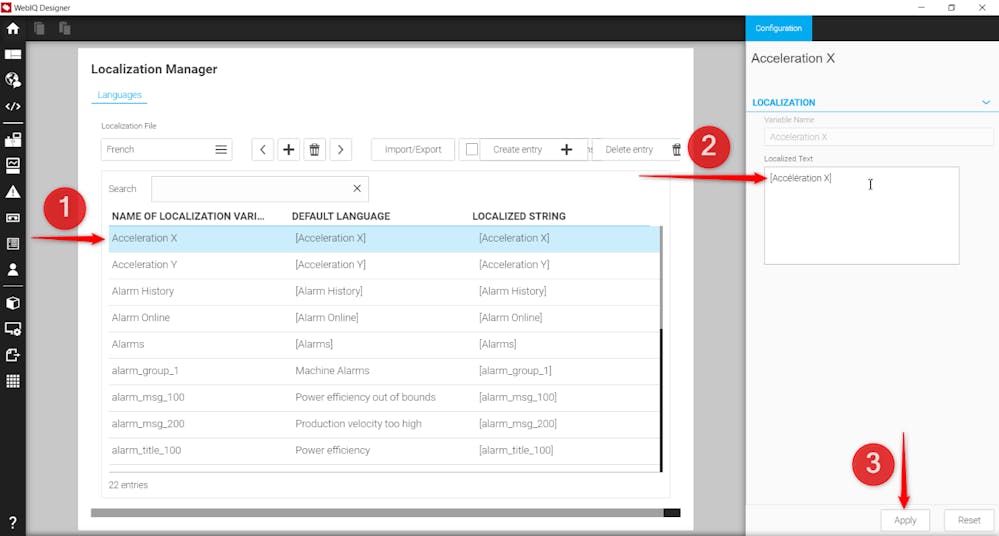The width and height of the screenshot is (999, 536).
Task: Click the '22 entries' count label
Action: (128, 485)
